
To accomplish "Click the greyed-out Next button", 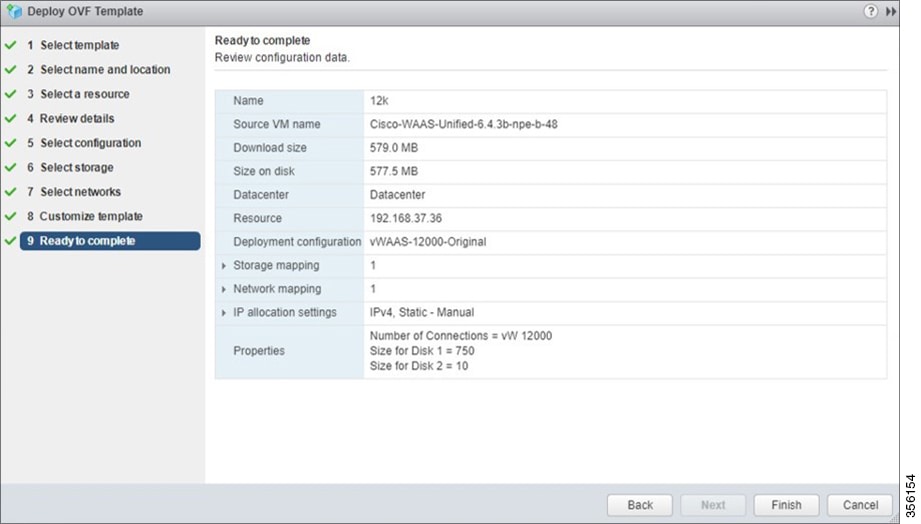I will [x=712, y=505].
